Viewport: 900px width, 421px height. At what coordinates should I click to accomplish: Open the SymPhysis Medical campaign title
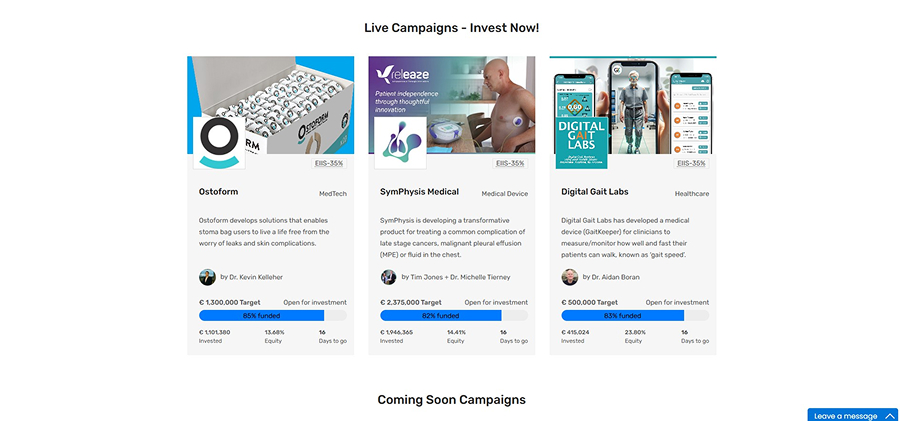pos(420,192)
